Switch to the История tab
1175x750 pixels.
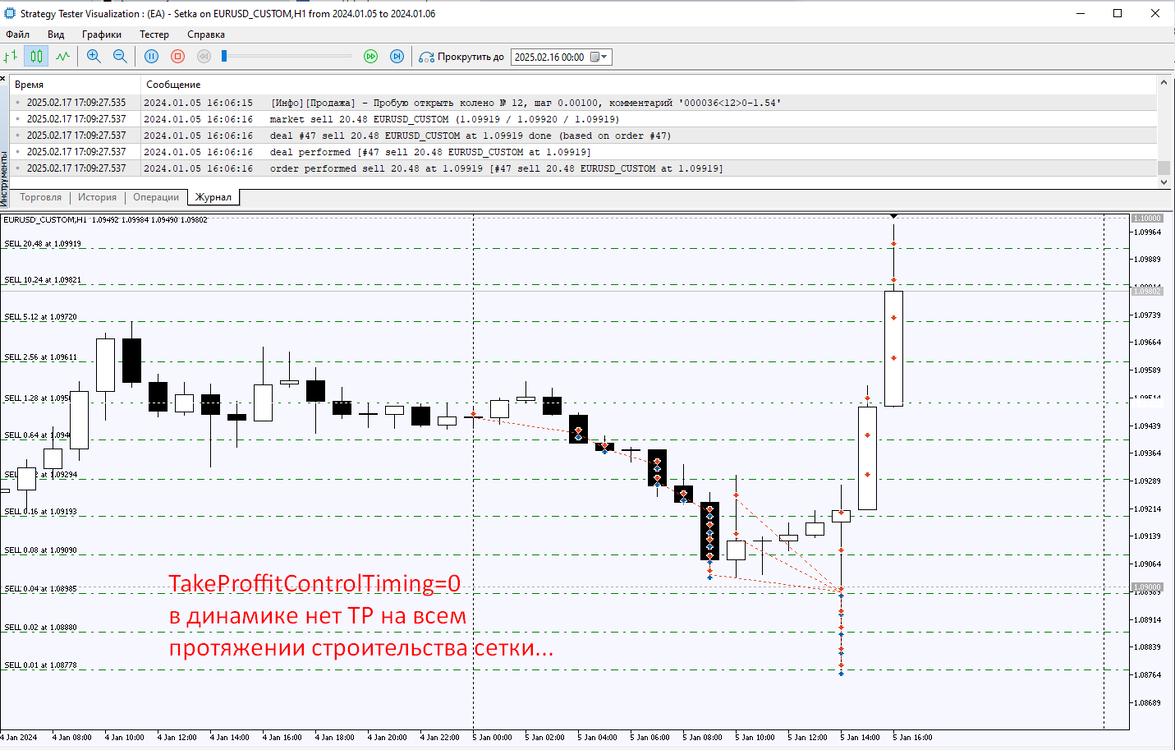click(x=97, y=197)
